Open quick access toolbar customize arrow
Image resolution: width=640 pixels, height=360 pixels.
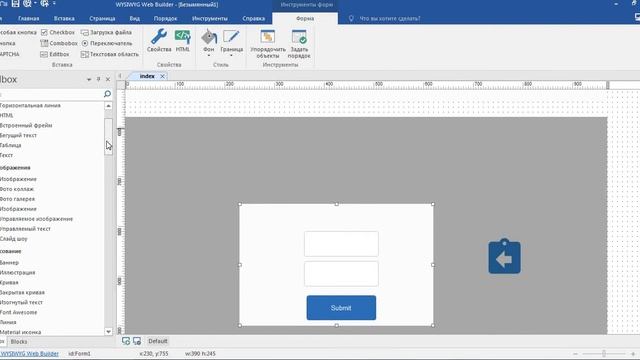pyautogui.click(x=54, y=4)
